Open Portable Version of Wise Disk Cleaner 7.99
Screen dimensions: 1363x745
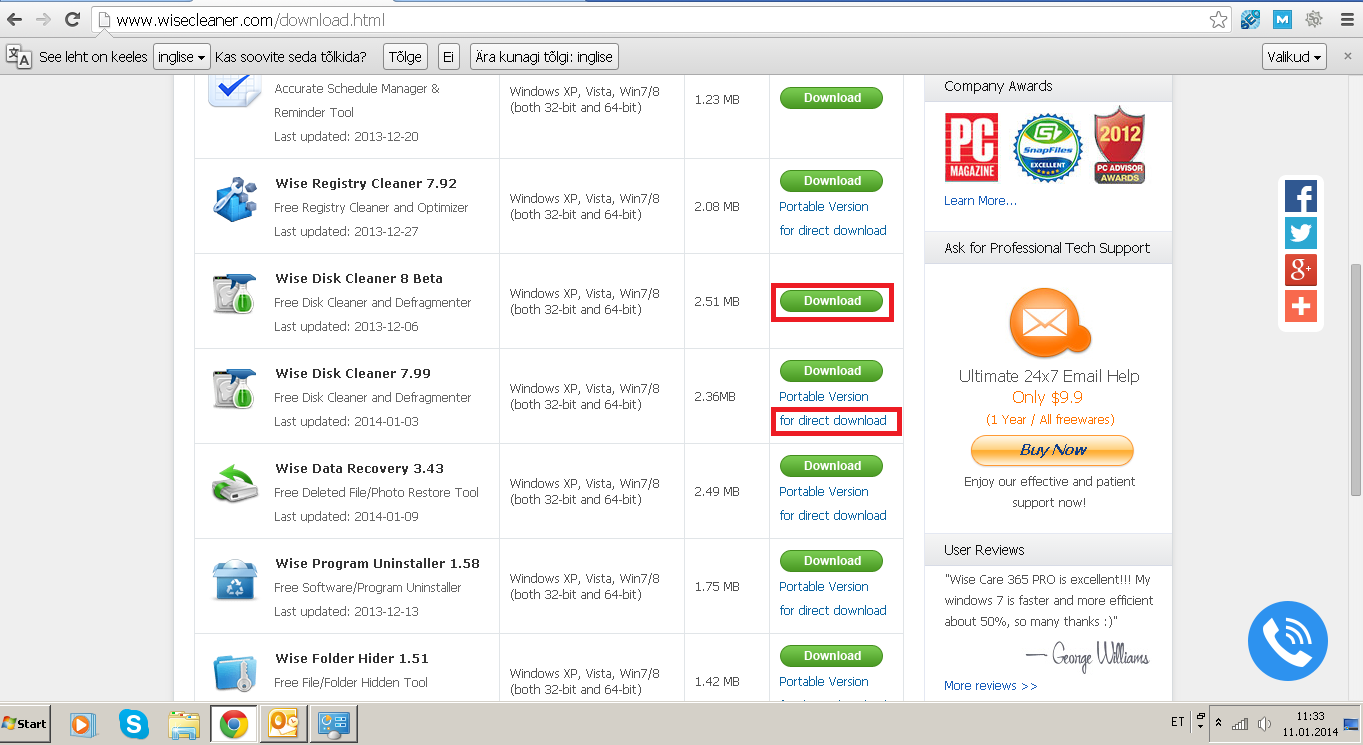[824, 397]
